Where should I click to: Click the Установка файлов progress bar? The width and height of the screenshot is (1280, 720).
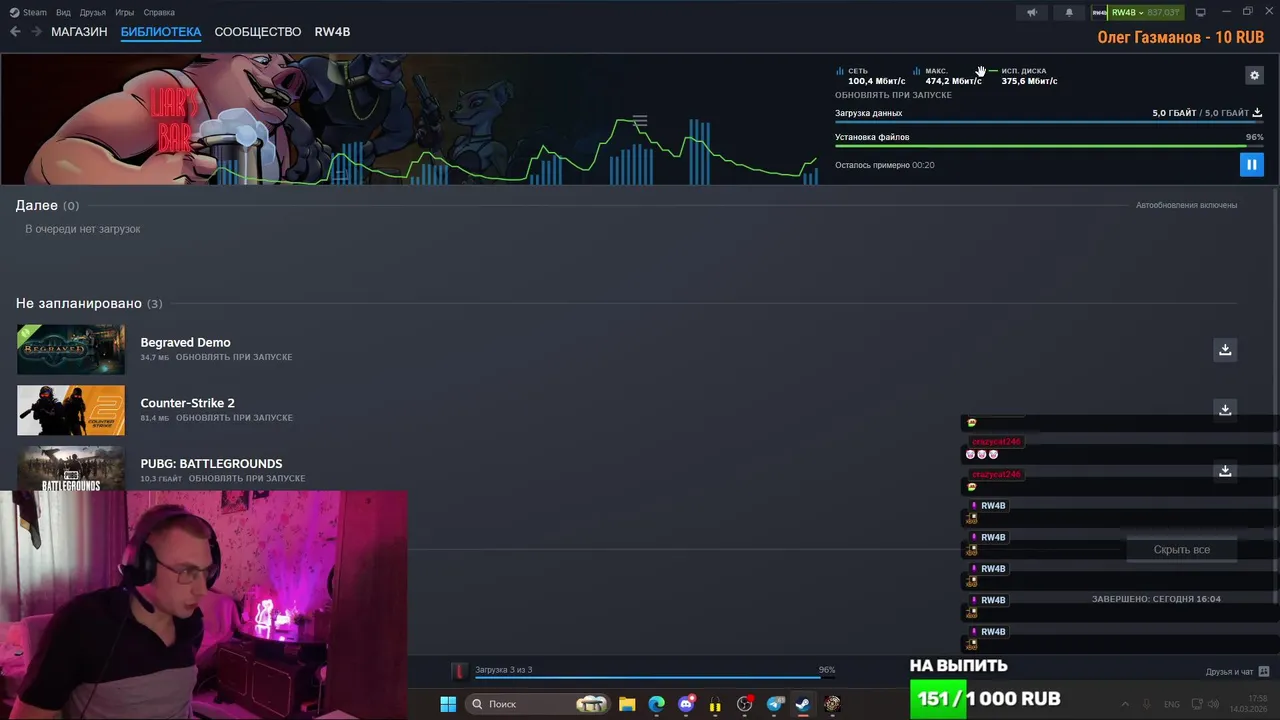(x=1049, y=146)
